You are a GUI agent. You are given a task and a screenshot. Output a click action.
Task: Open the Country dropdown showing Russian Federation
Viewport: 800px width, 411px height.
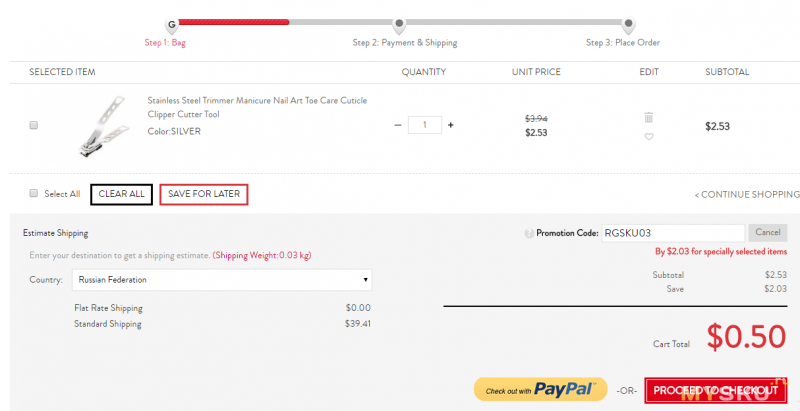(x=222, y=280)
